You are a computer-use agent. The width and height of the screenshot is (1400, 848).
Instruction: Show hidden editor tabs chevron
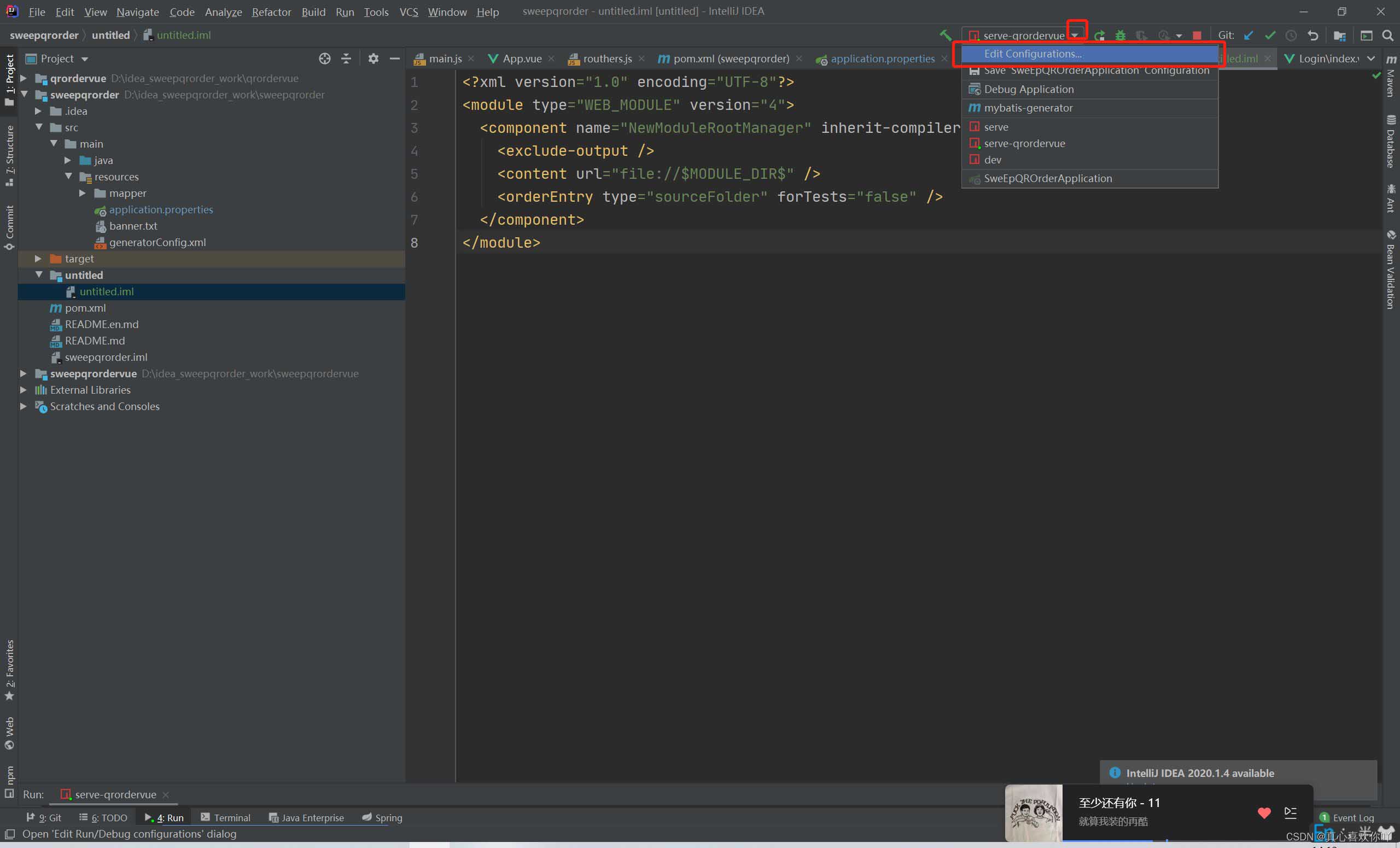tap(1371, 59)
